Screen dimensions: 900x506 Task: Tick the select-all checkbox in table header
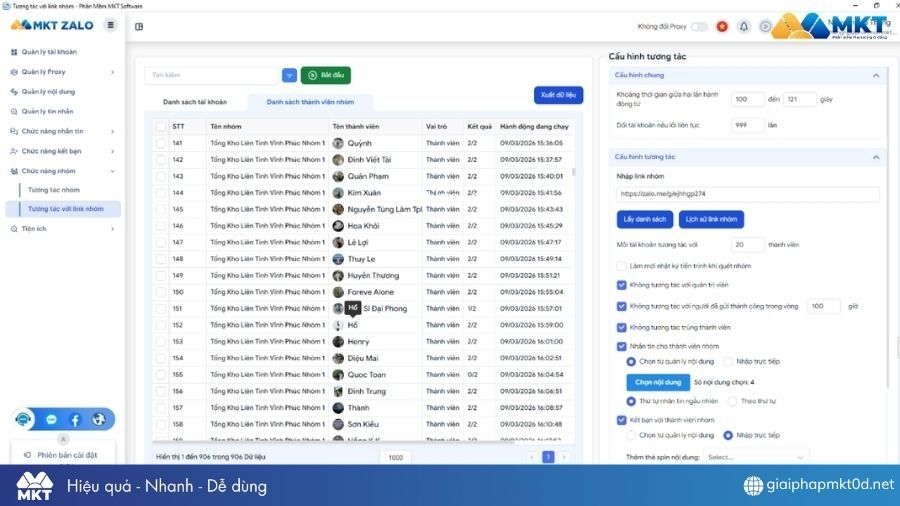(x=161, y=127)
